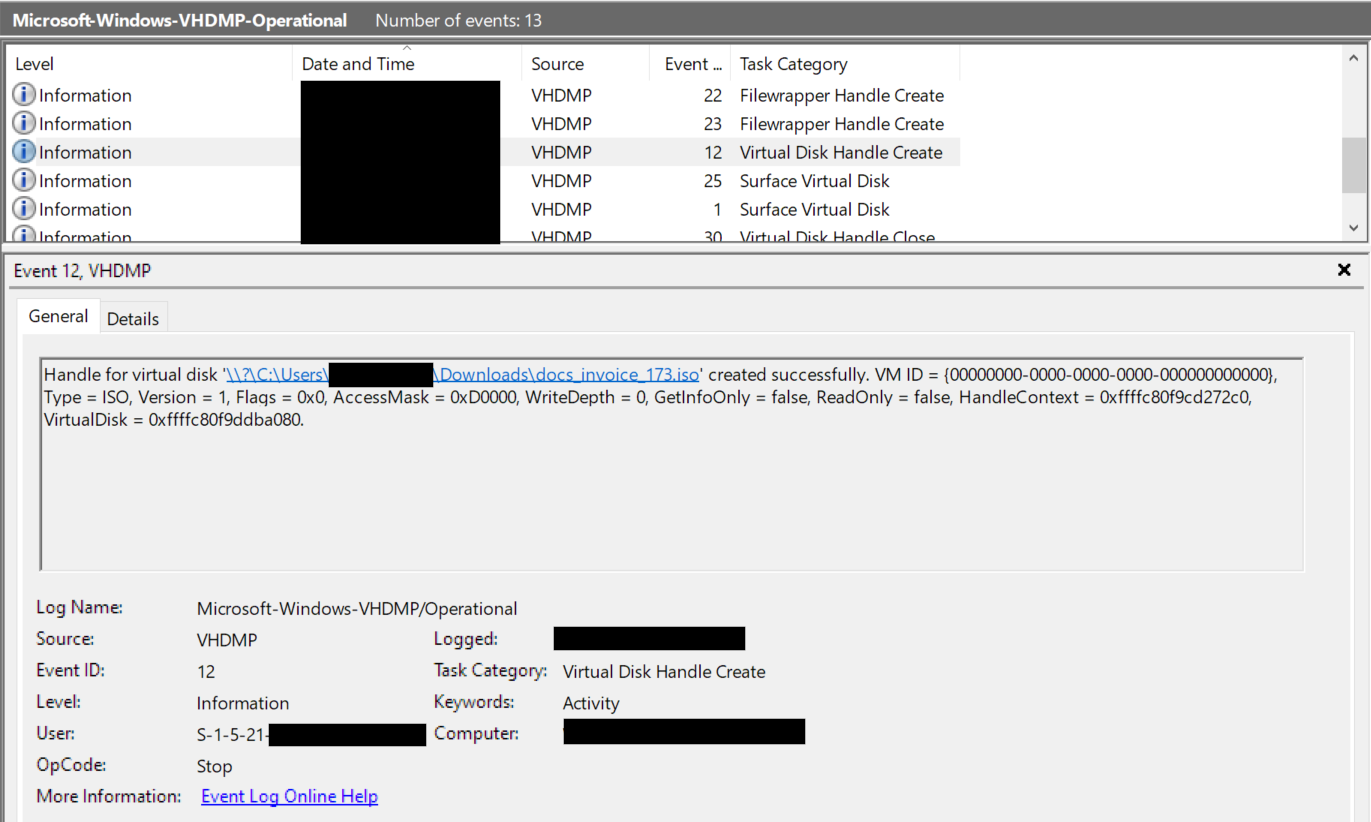Viewport: 1371px width, 822px height.
Task: Click the Level value Information in details
Action: [243, 703]
